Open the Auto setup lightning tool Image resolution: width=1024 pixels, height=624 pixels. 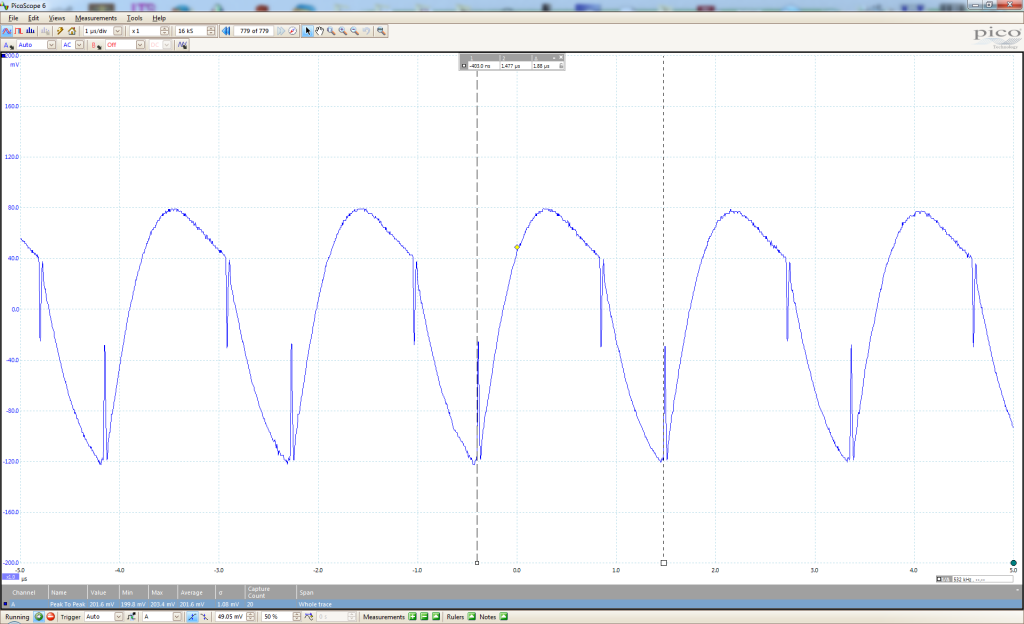pos(59,31)
